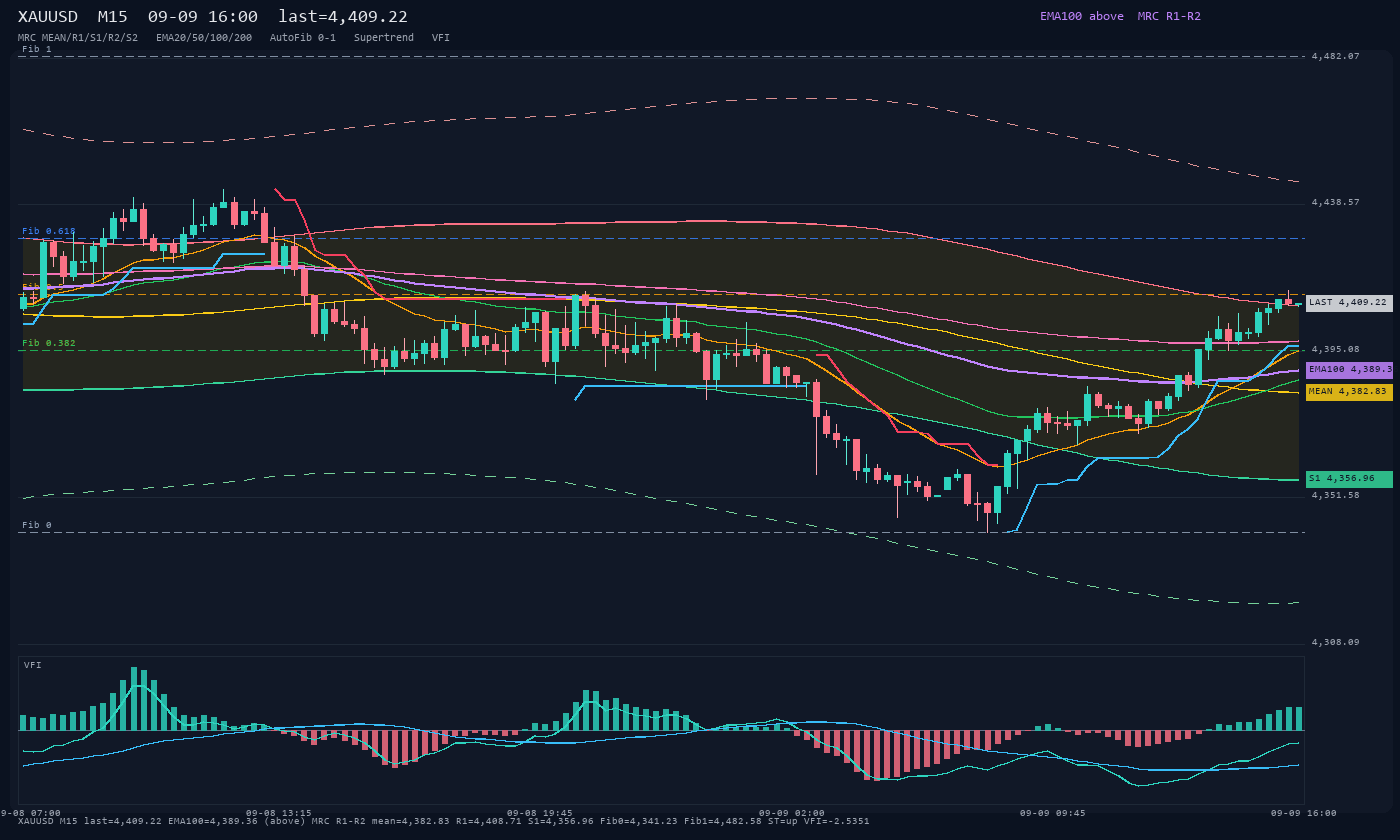Viewport: 1400px width, 840px height.
Task: Click the 4,482.07 price axis label
Action: click(x=1336, y=56)
